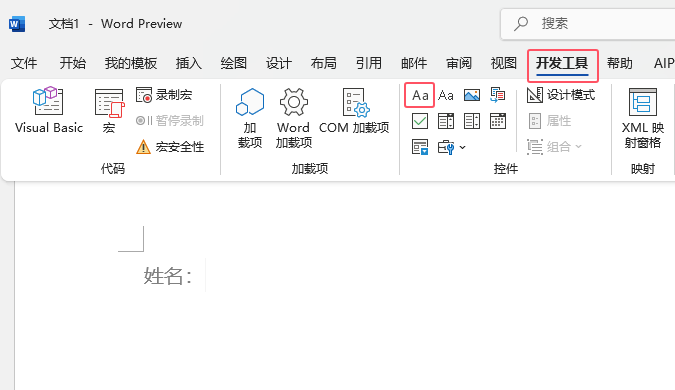Image resolution: width=675 pixels, height=390 pixels.
Task: Insert Building Block Gallery content control
Action: coord(498,95)
